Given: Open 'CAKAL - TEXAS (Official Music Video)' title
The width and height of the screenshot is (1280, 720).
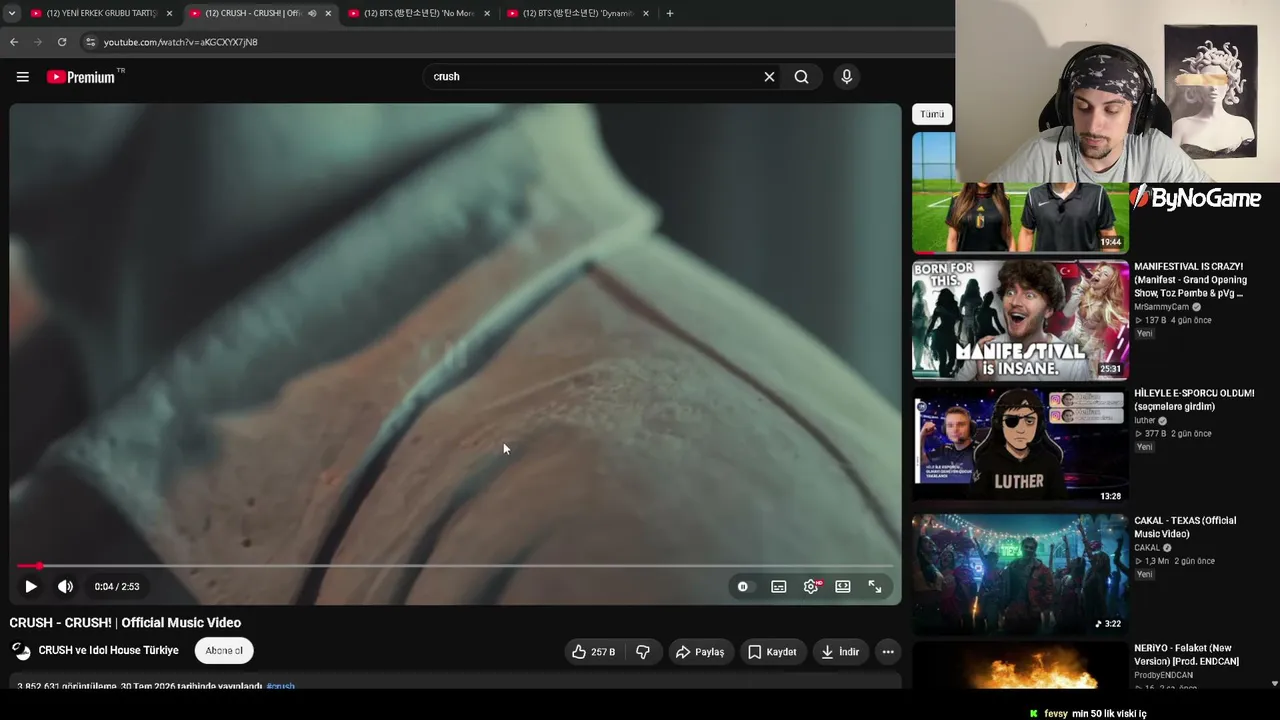Looking at the screenshot, I should 1185,527.
